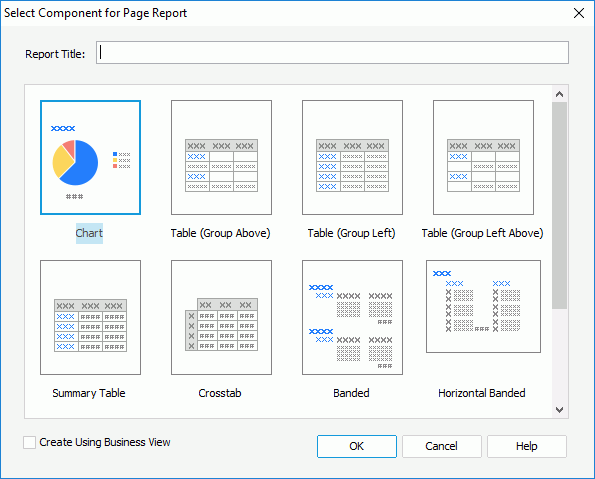Pick the Banded component icon
This screenshot has height=479, width=595.
click(352, 317)
